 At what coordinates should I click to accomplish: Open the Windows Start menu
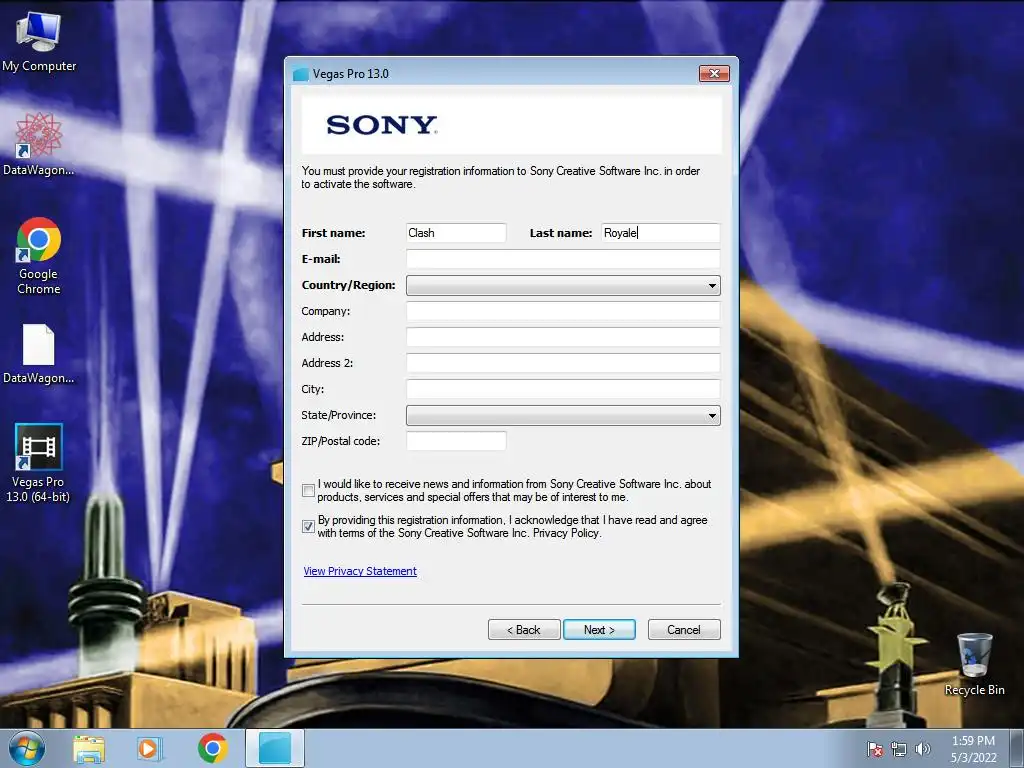[26, 748]
